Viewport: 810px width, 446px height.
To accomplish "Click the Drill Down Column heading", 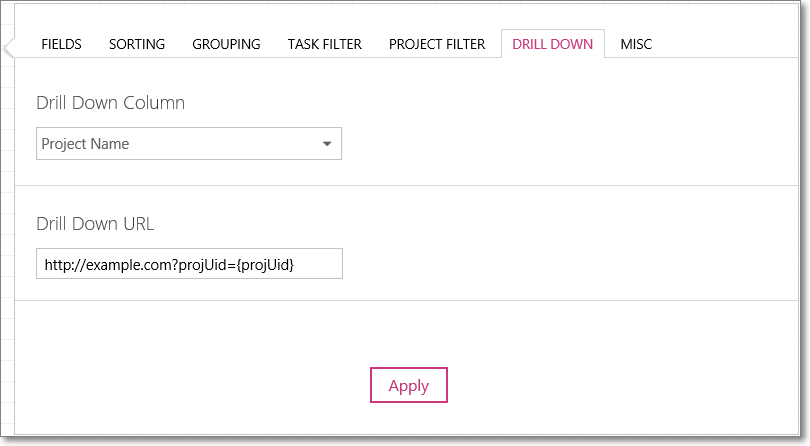I will click(x=111, y=103).
